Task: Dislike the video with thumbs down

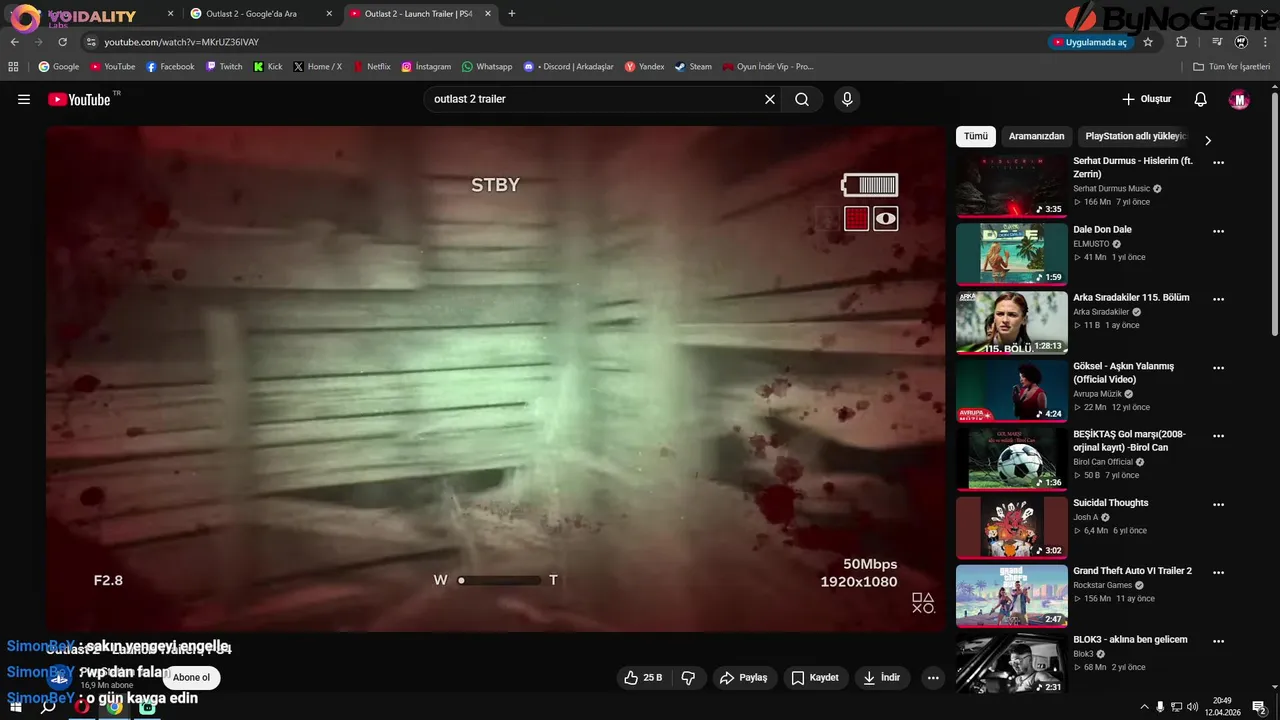Action: click(x=688, y=677)
